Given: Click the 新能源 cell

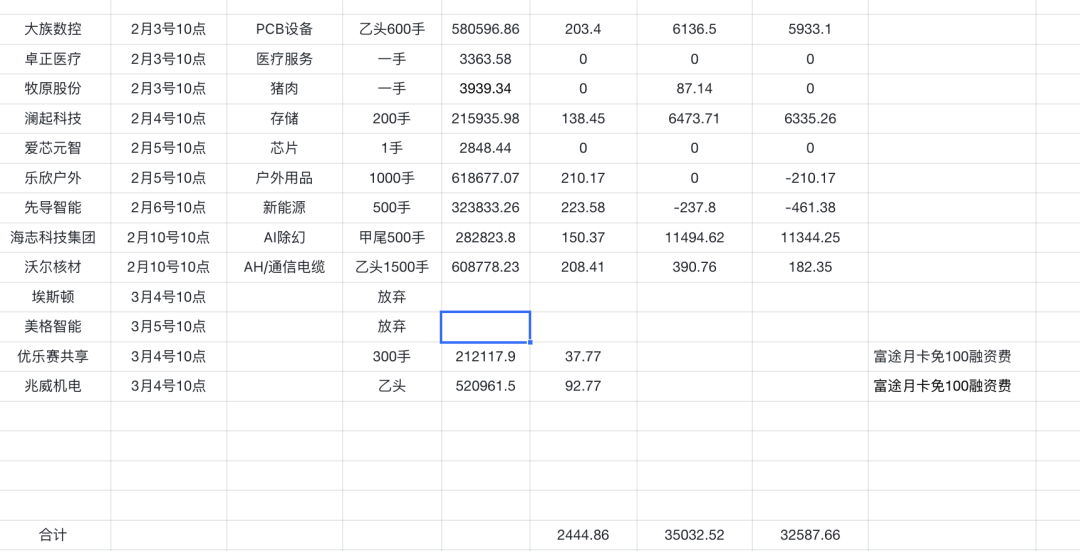Looking at the screenshot, I should click(x=284, y=208).
